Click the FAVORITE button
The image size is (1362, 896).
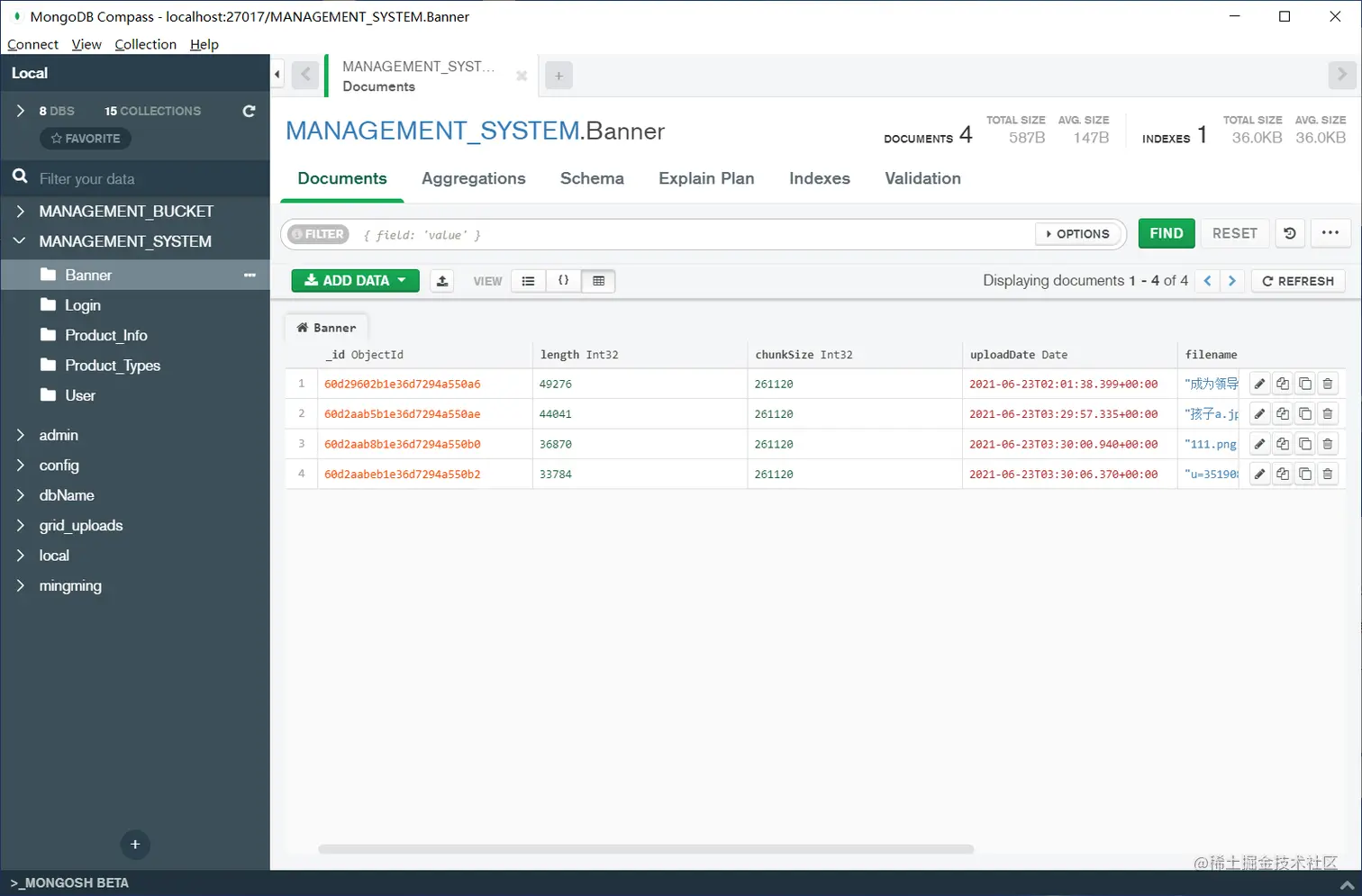click(x=86, y=139)
